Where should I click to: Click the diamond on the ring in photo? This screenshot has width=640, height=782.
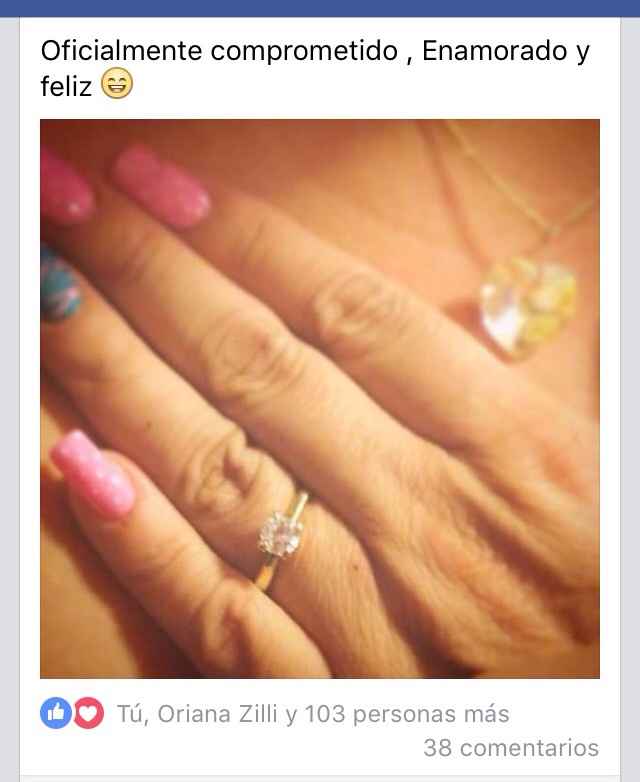(280, 535)
